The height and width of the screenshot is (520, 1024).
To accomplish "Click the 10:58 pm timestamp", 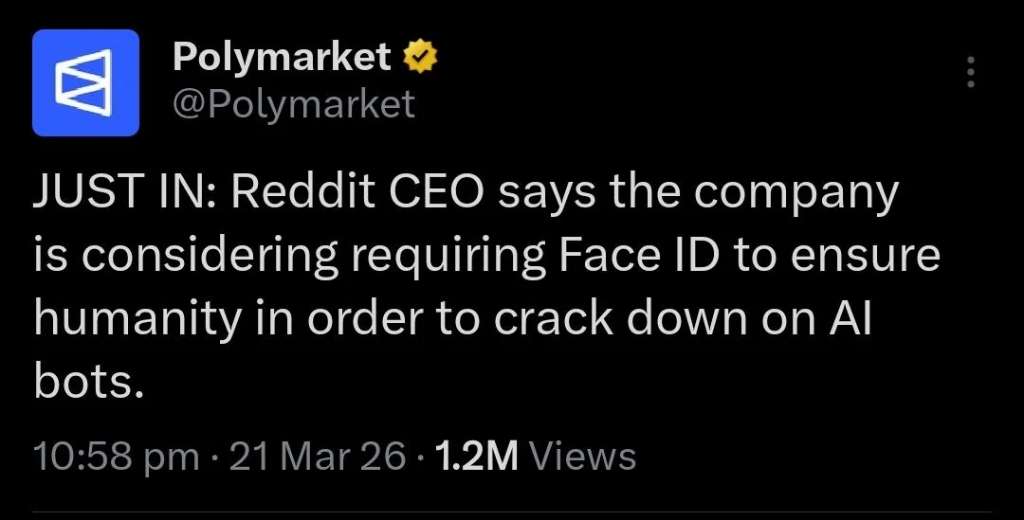I will [116, 457].
